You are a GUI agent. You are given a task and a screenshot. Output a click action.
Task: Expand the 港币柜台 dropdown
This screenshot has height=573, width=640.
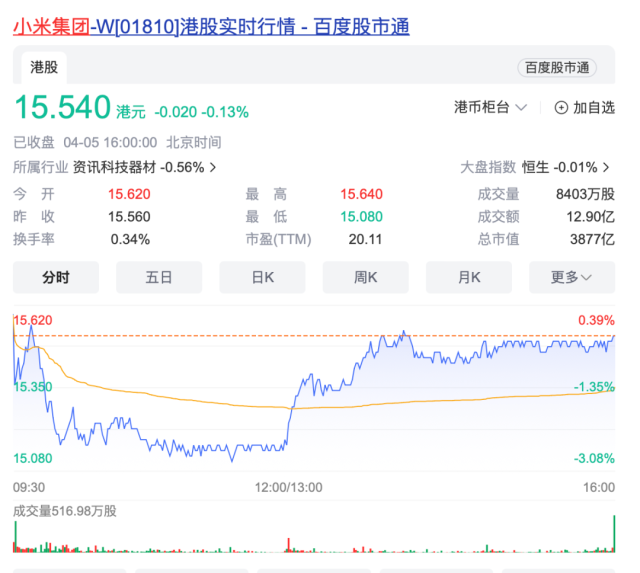tap(490, 108)
